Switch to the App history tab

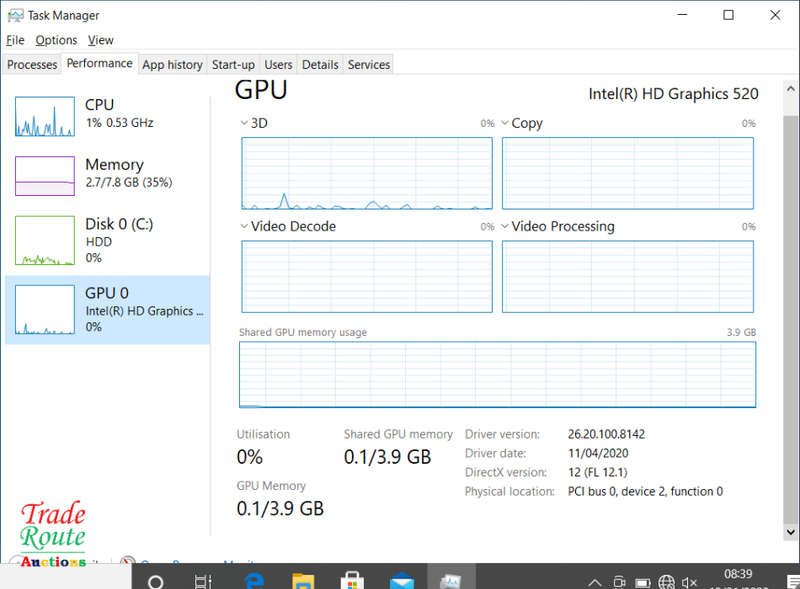click(172, 65)
